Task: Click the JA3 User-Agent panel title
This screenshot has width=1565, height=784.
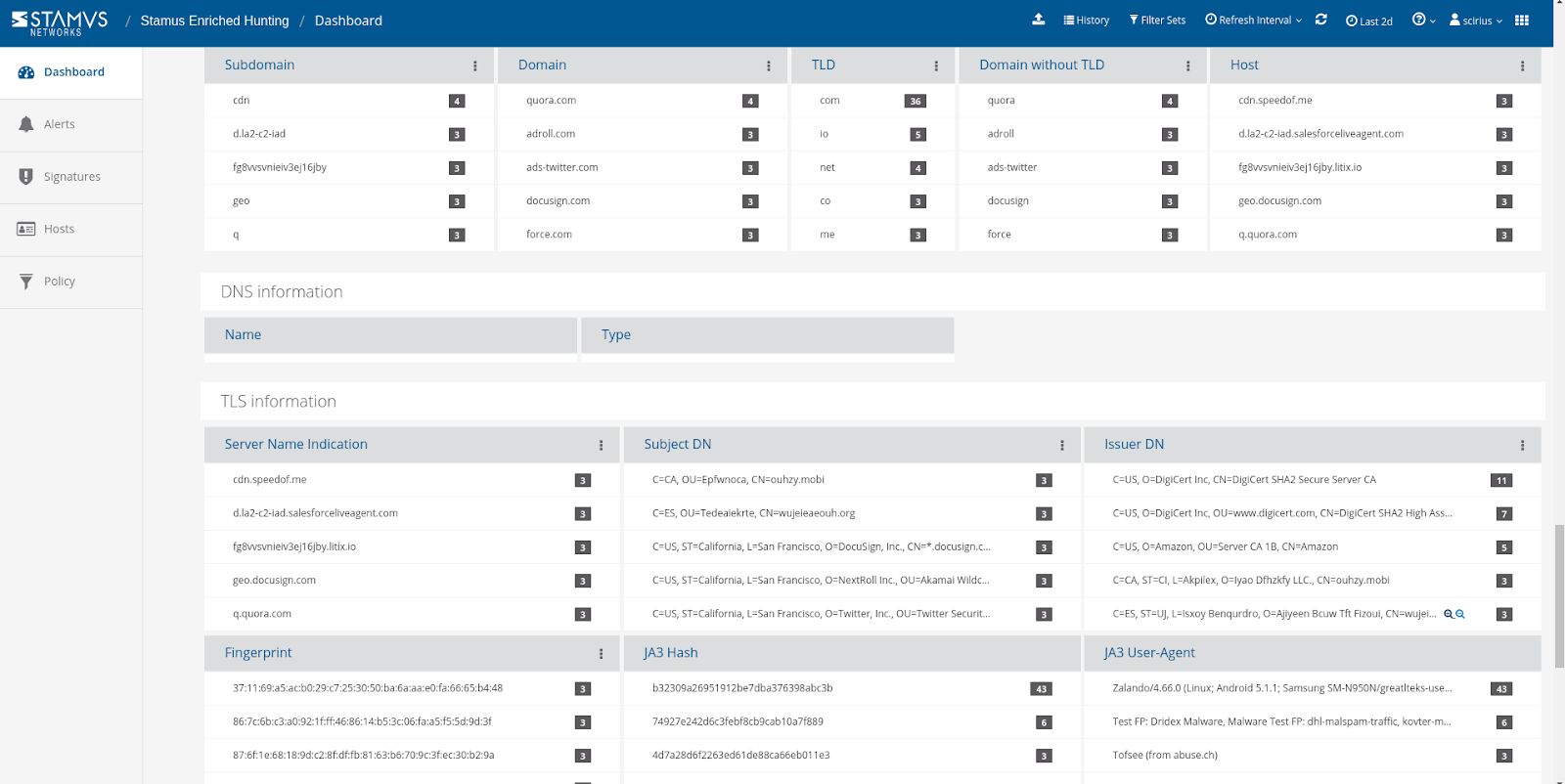Action: [1149, 653]
